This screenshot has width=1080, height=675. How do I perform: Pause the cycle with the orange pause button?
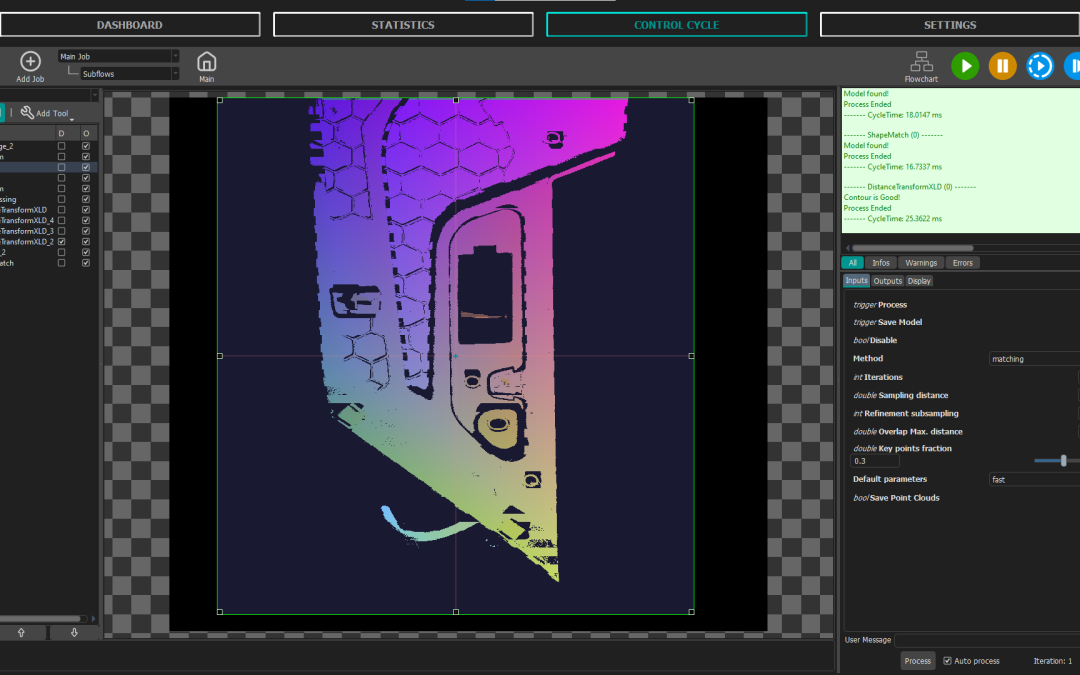click(x=1003, y=66)
